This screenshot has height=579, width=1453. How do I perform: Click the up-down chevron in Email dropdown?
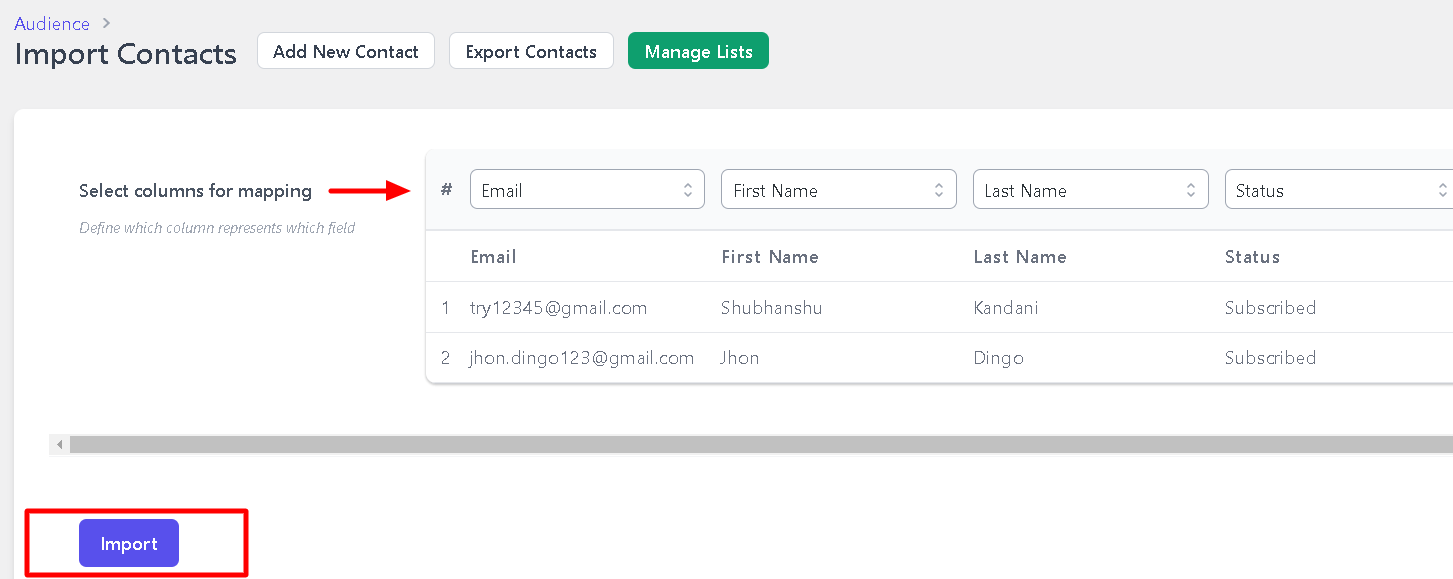click(688, 190)
